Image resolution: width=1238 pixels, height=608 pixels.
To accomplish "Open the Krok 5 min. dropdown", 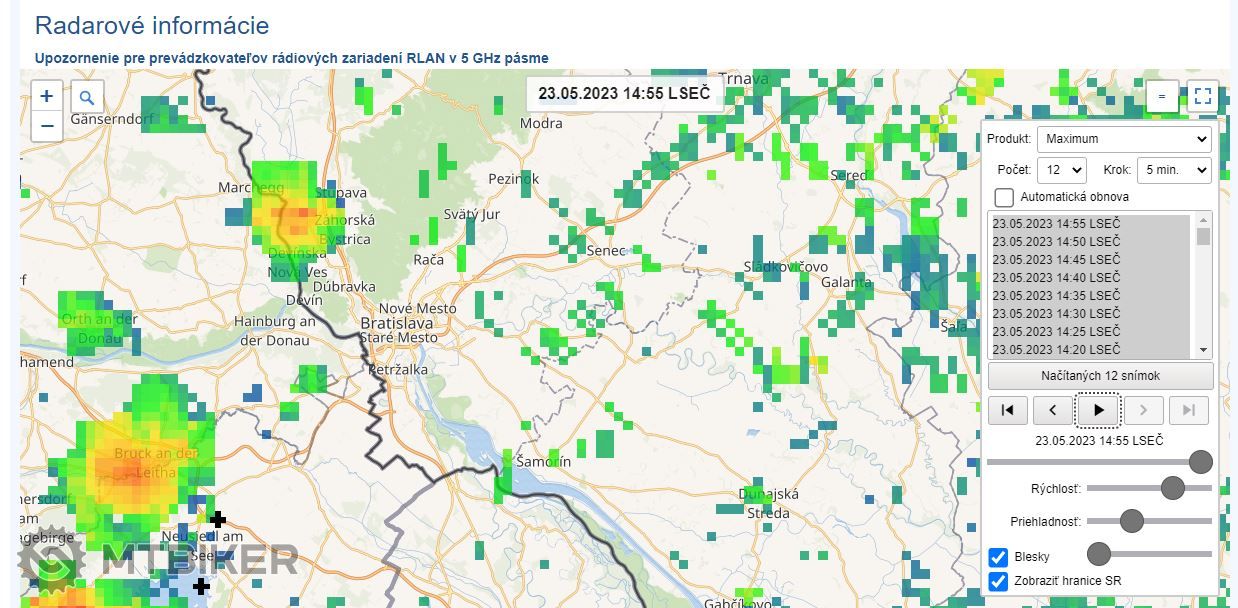I will tap(1173, 170).
